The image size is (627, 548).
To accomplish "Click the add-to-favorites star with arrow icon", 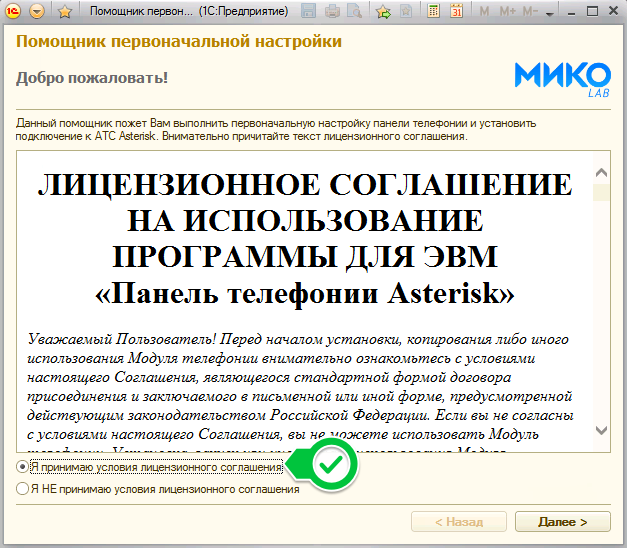I will (x=383, y=12).
